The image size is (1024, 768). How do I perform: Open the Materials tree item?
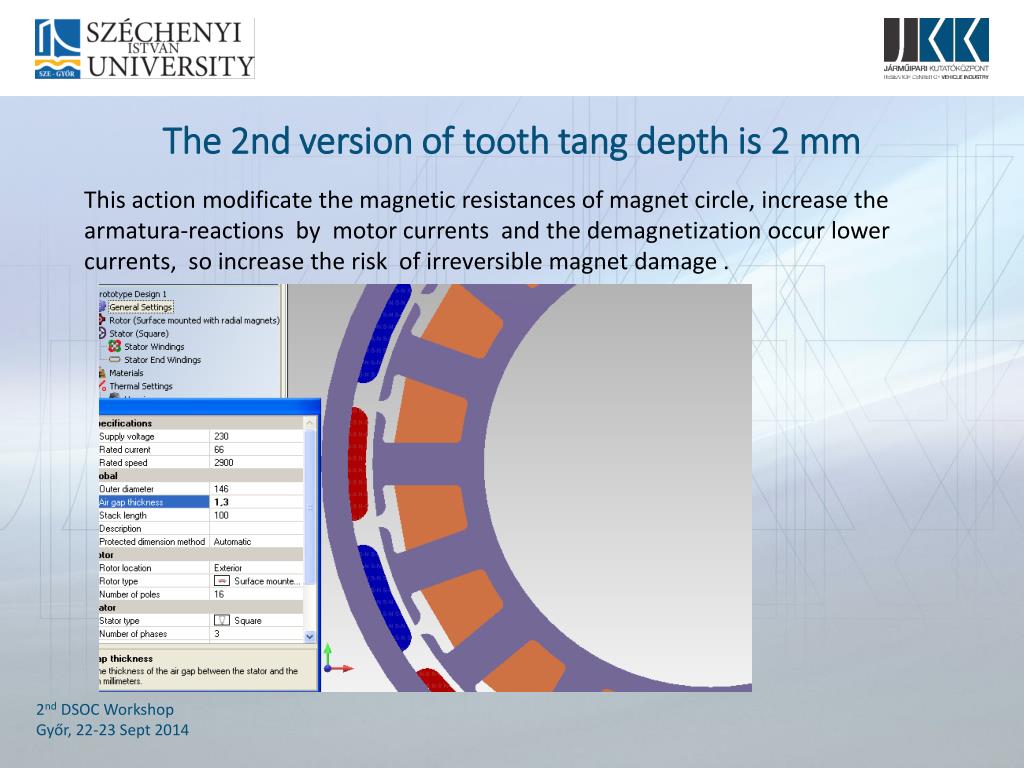pos(126,373)
